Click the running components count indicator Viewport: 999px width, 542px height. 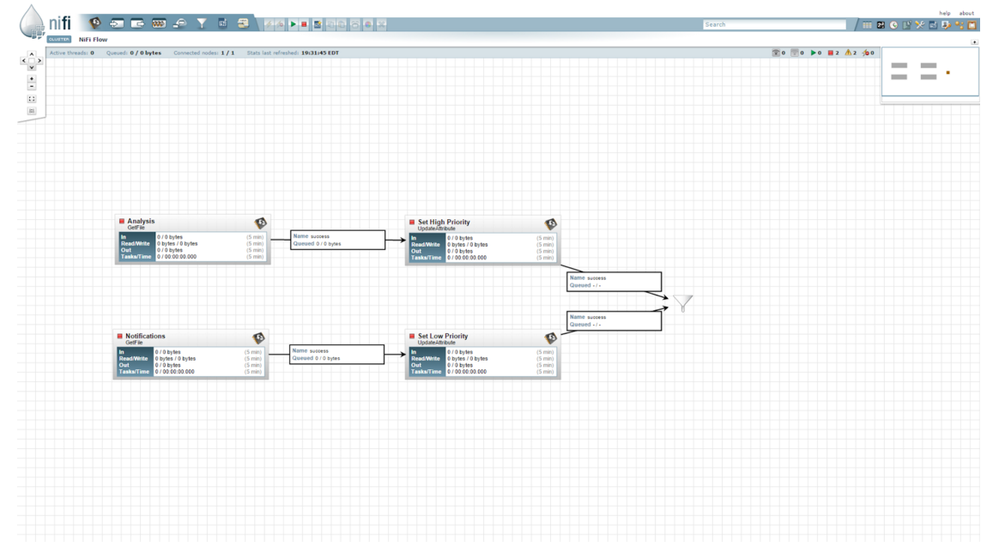click(816, 53)
